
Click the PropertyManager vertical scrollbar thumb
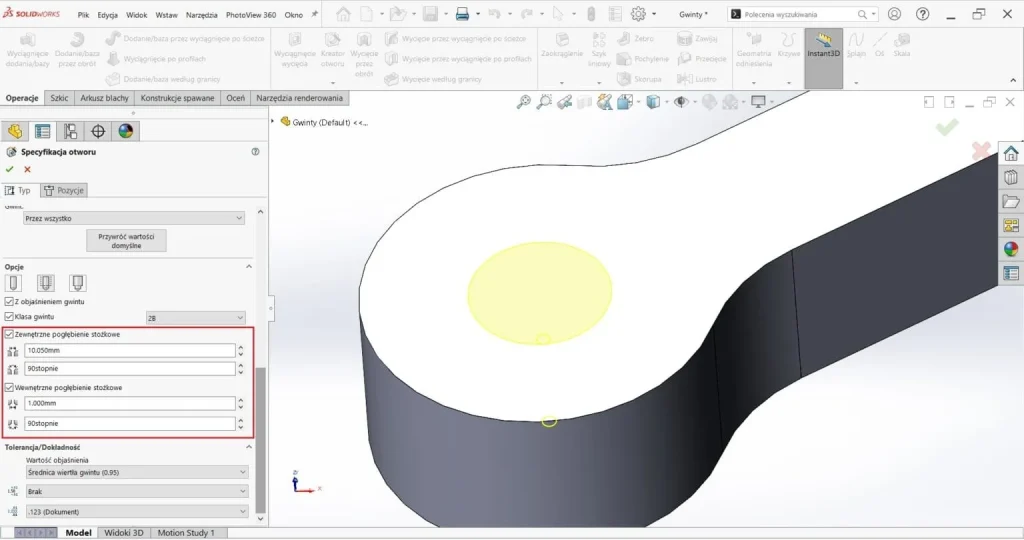261,440
